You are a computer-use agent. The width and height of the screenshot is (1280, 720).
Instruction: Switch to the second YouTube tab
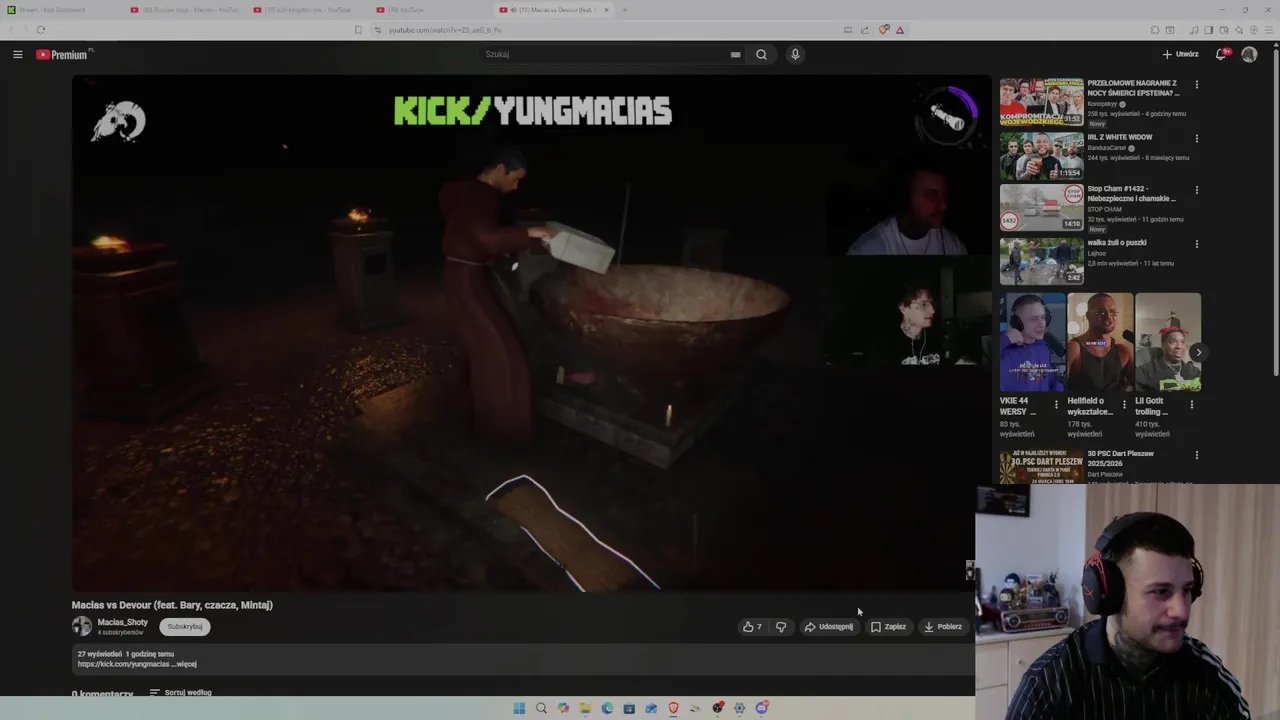click(186, 10)
